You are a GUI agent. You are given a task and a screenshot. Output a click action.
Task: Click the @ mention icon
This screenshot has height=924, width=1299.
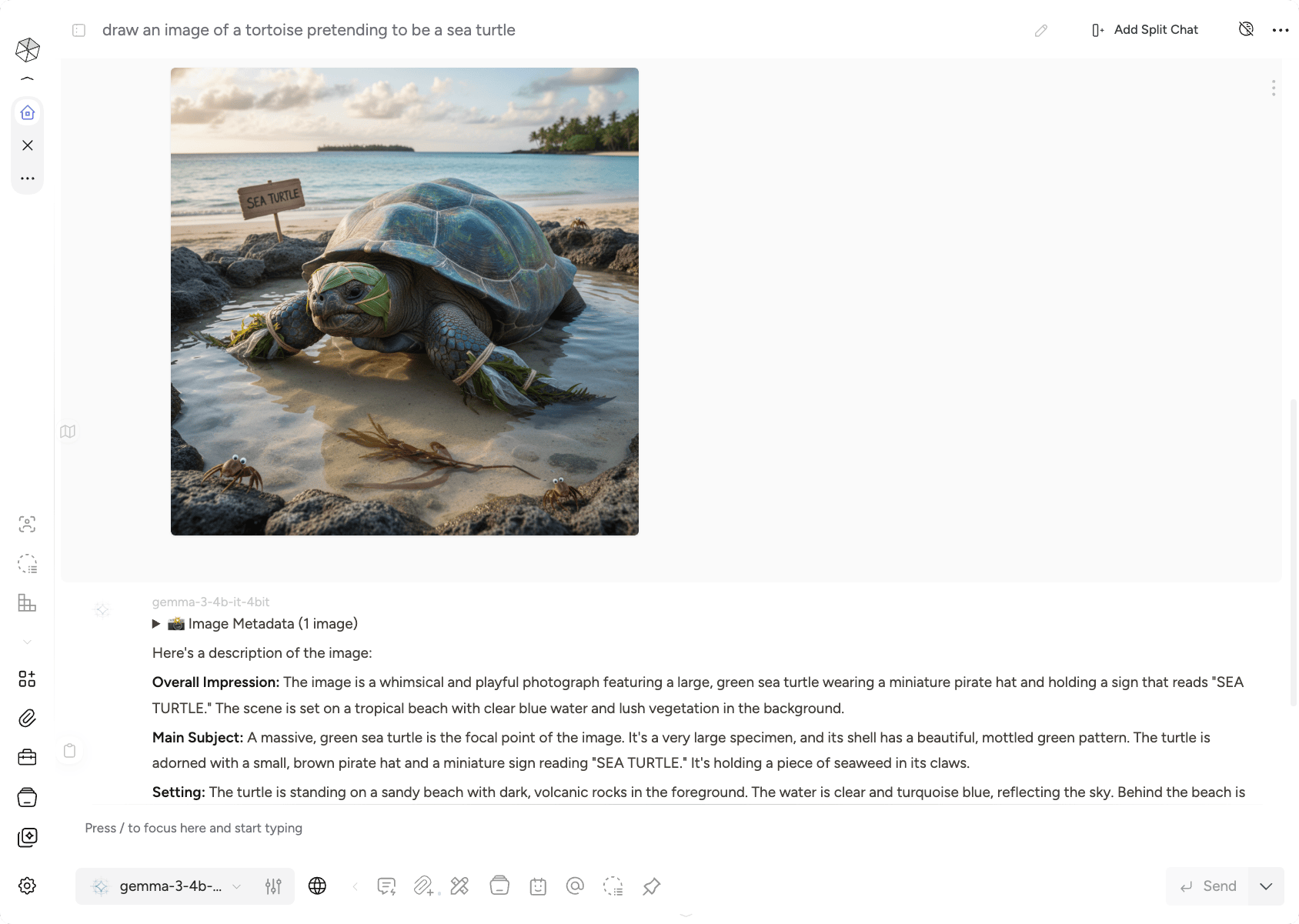(575, 886)
